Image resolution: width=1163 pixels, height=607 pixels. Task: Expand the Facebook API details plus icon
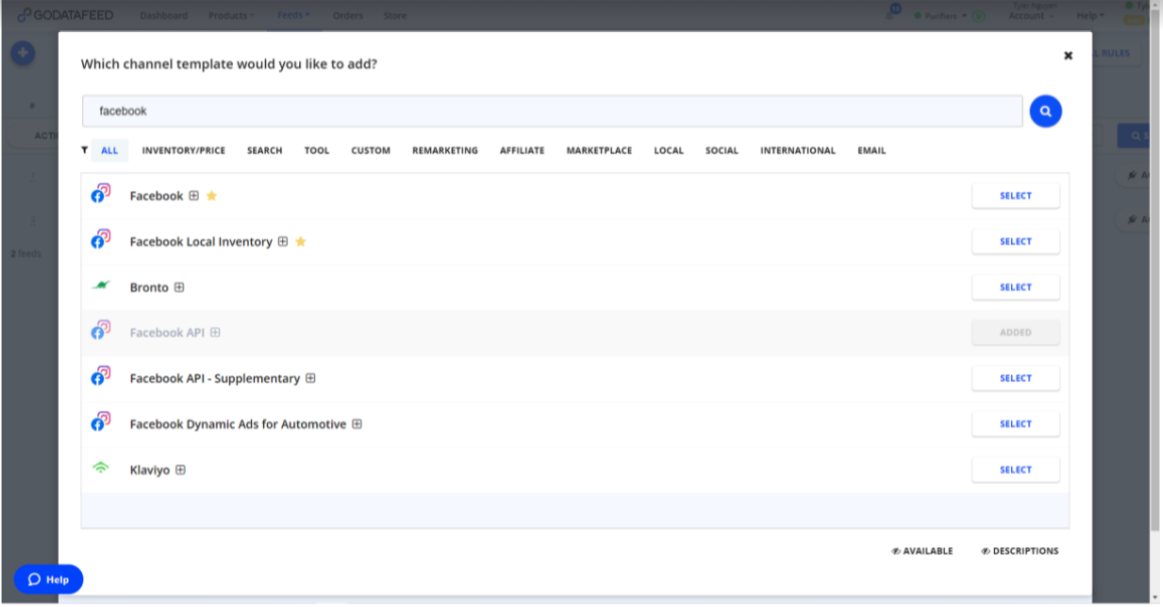215,332
